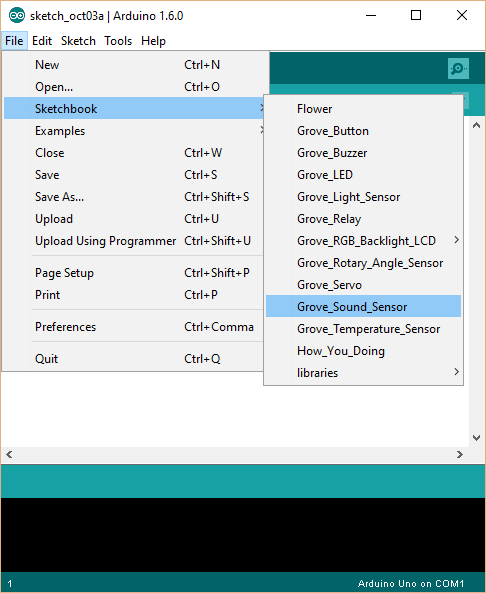Open the How_You_Doing sketch
Viewport: 486px width, 593px height.
(363, 351)
